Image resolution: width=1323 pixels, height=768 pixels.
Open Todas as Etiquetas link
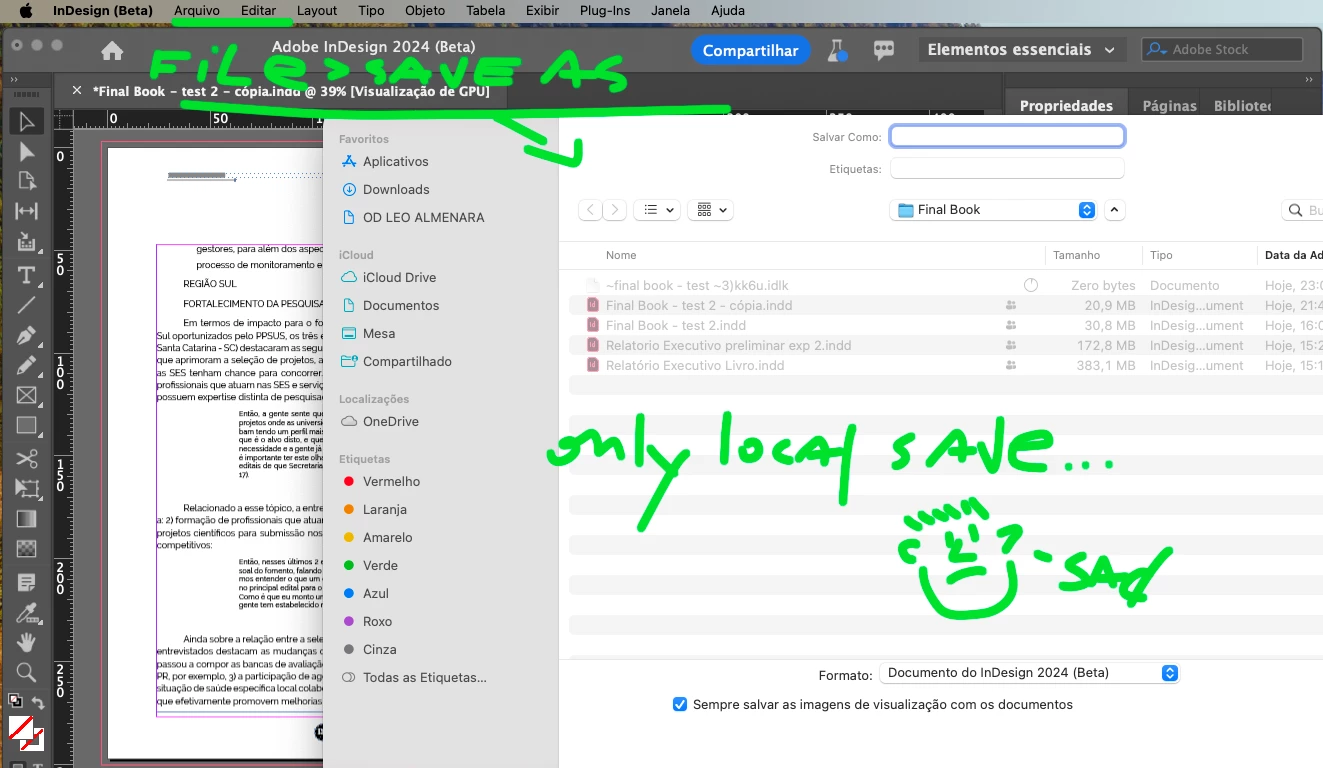coord(424,677)
